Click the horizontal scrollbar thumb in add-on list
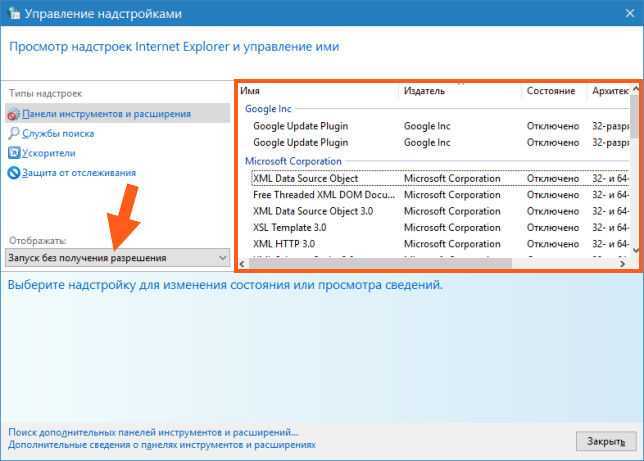 (x=380, y=264)
